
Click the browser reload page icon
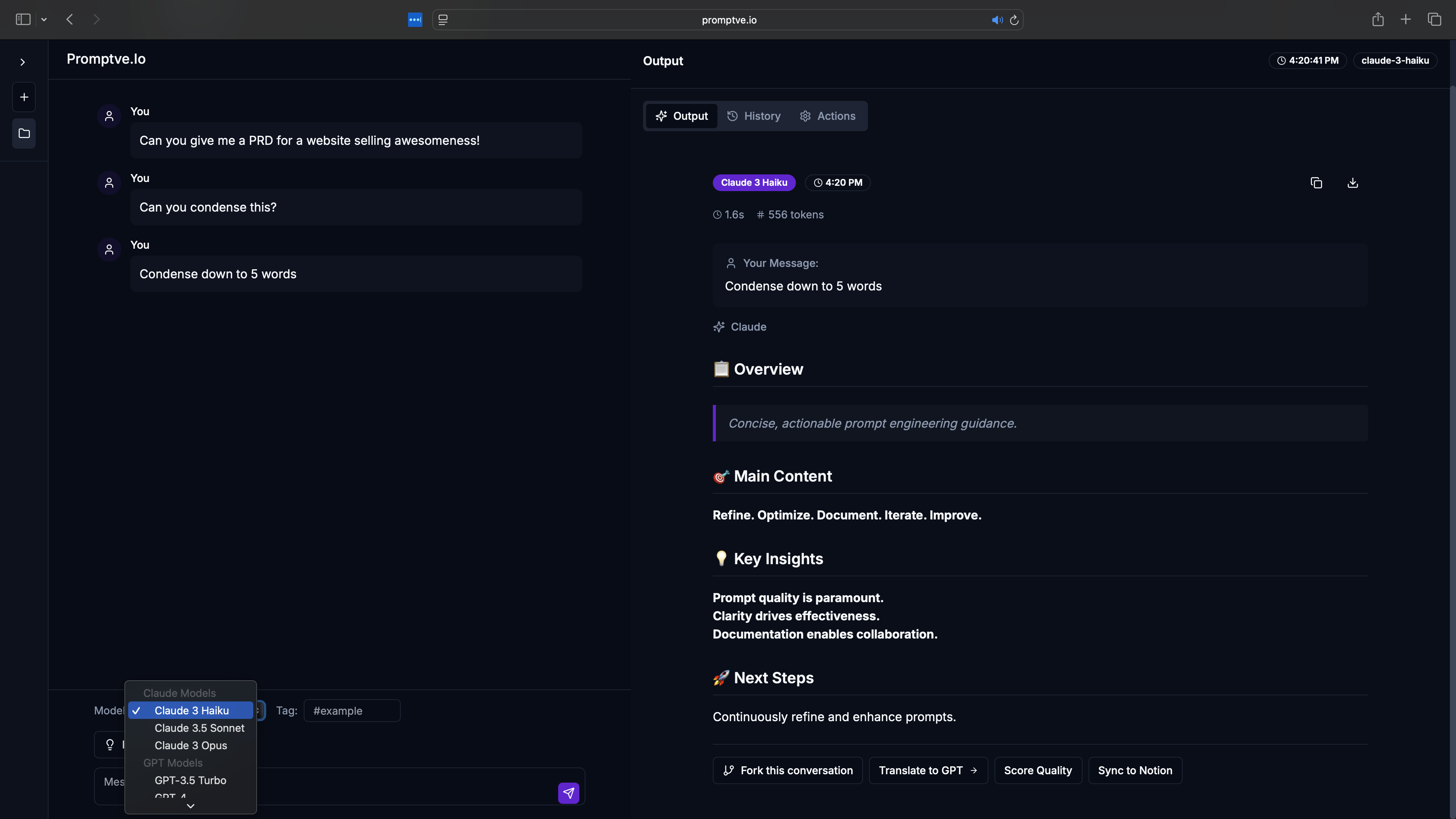click(x=1014, y=20)
